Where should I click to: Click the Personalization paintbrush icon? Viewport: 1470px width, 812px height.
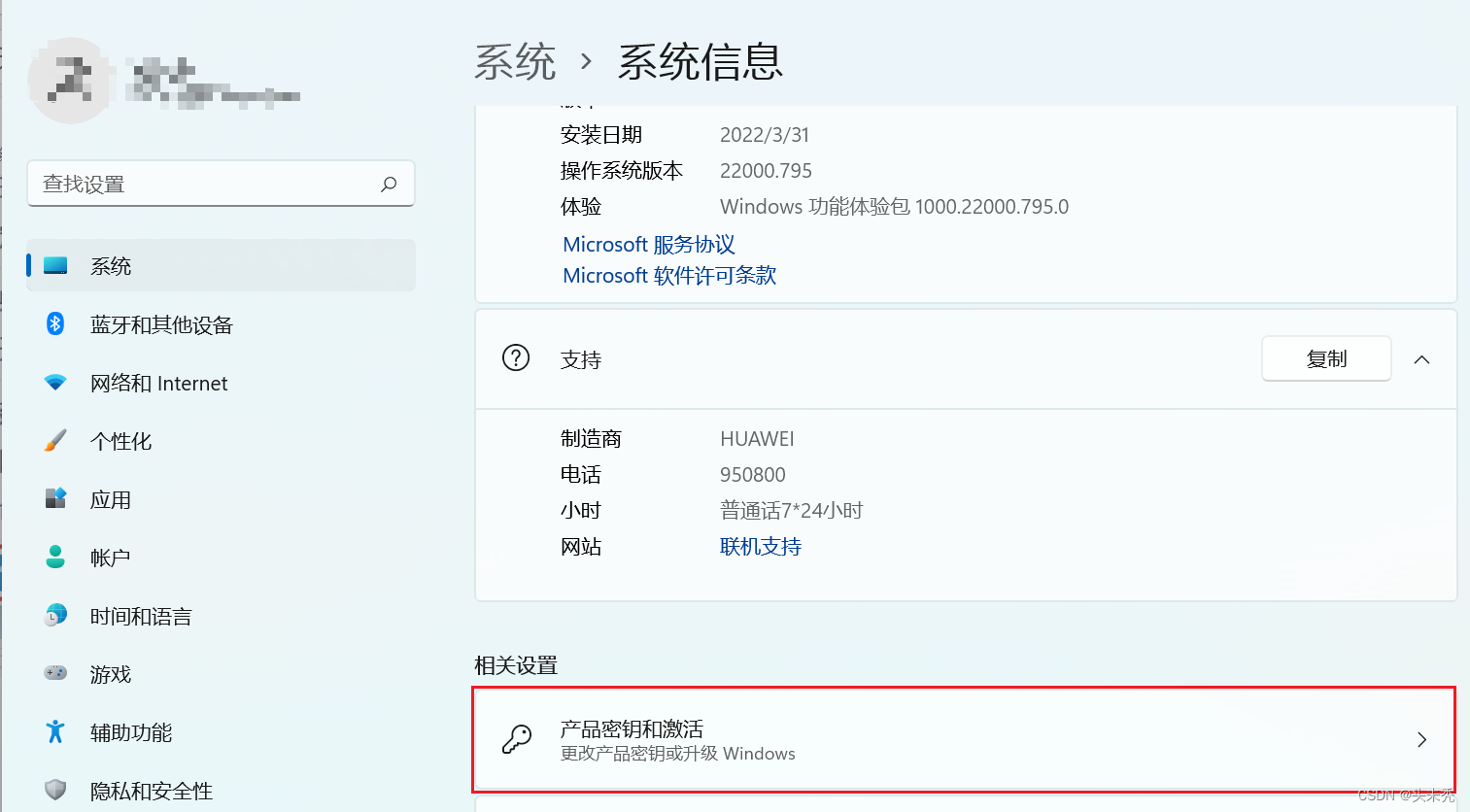[55, 441]
